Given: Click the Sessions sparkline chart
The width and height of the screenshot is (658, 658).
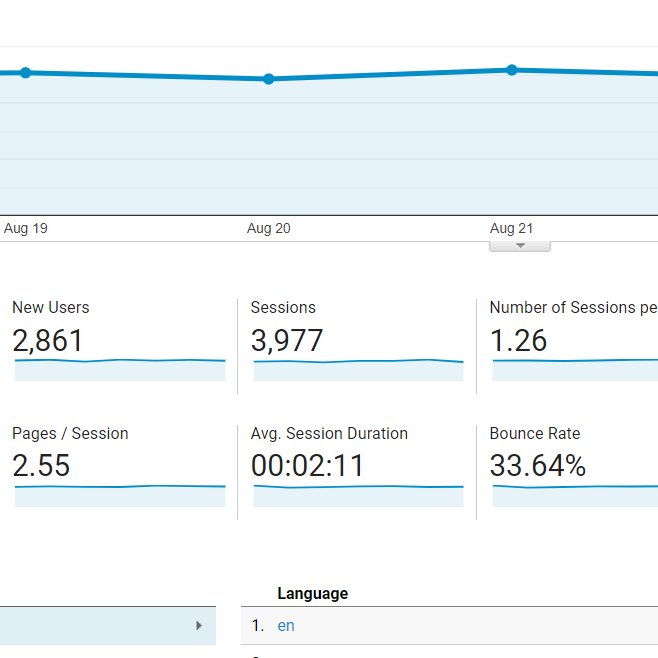Looking at the screenshot, I should [x=358, y=370].
